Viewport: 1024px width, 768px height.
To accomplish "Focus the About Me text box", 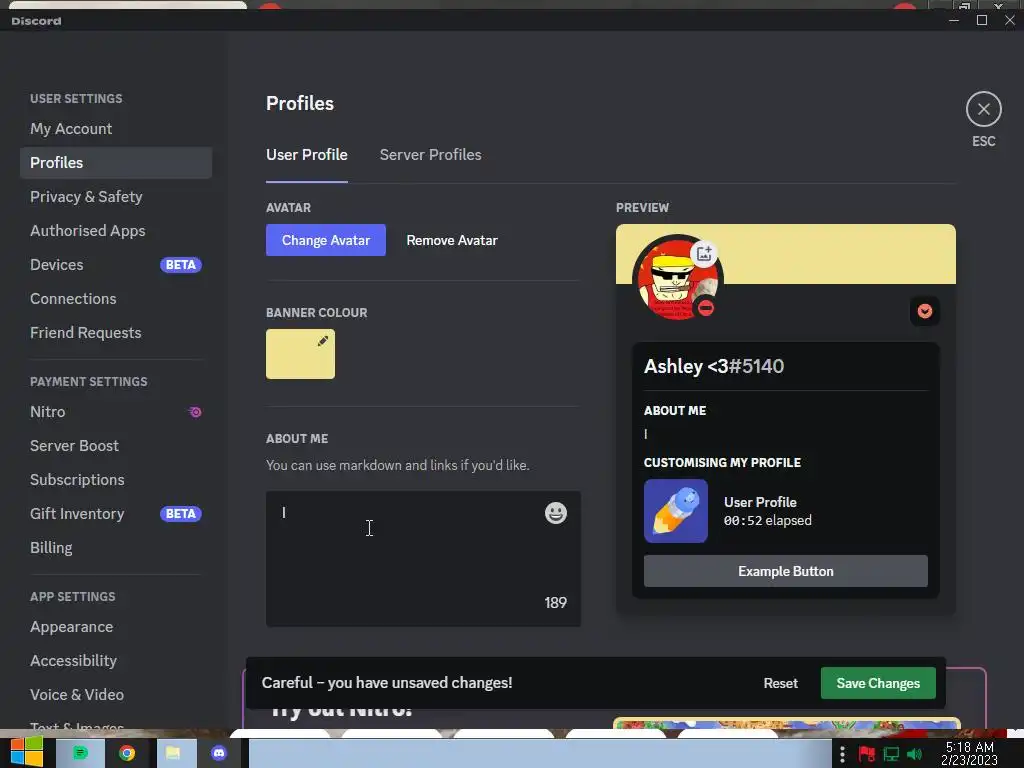I will click(x=423, y=559).
